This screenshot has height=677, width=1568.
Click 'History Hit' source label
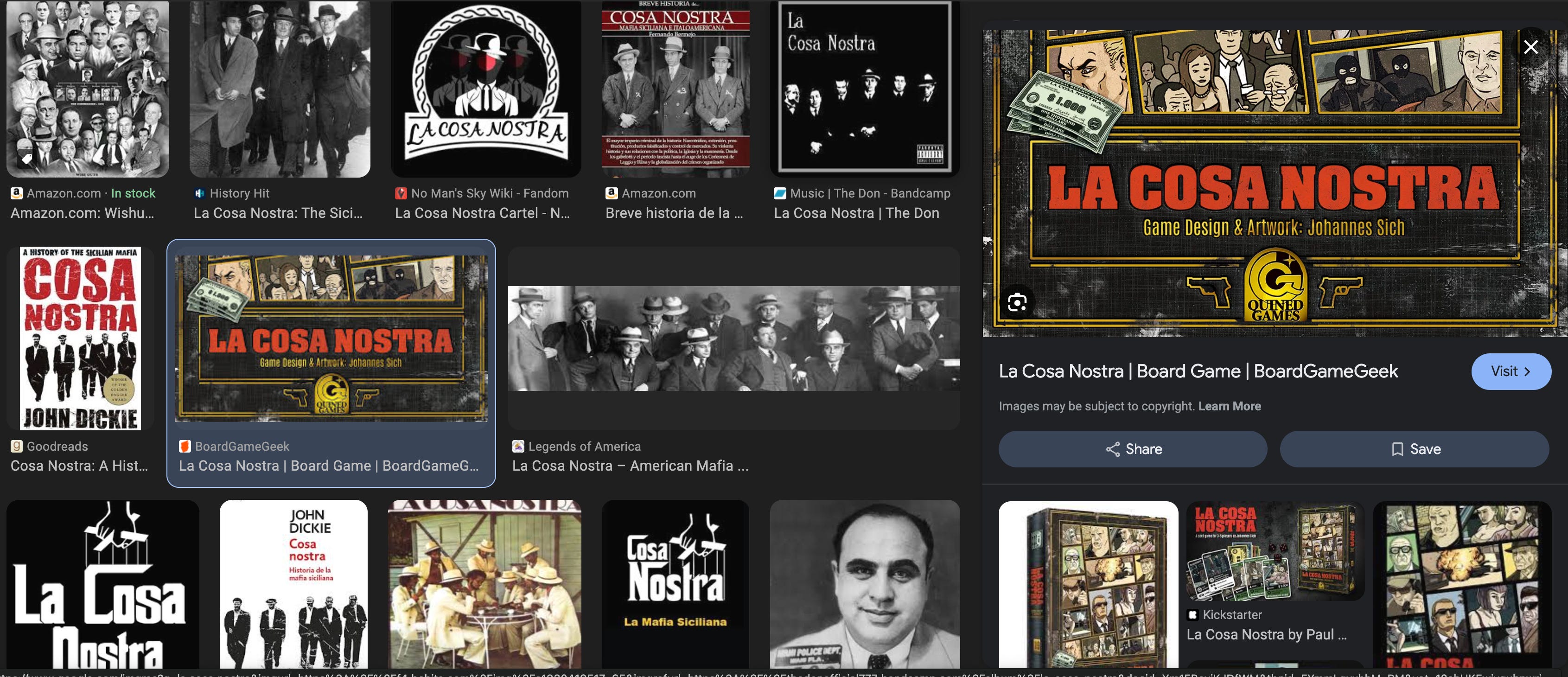point(239,193)
